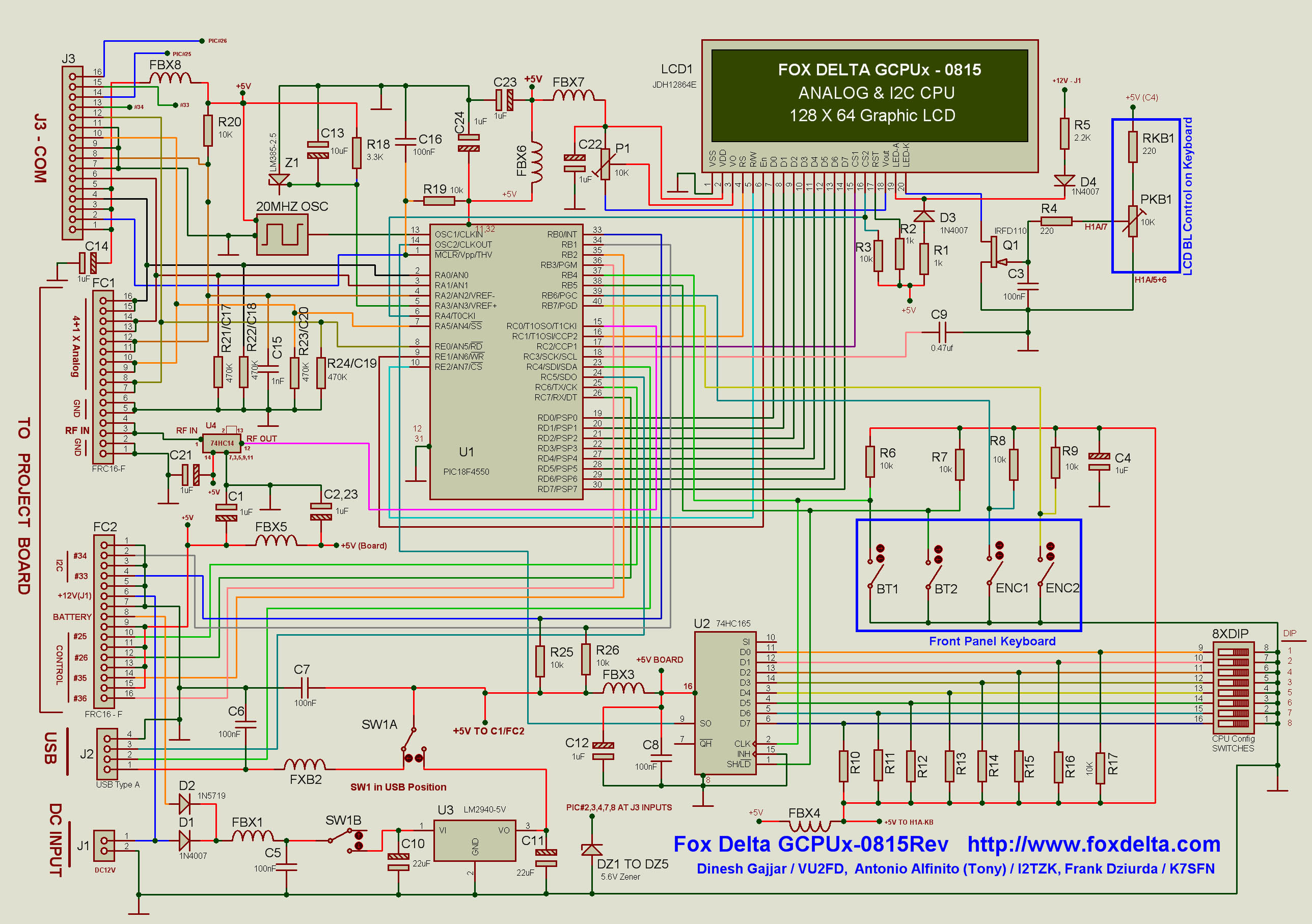
Task: Click the DZ1 5.6V zener symbol
Action: tap(591, 850)
